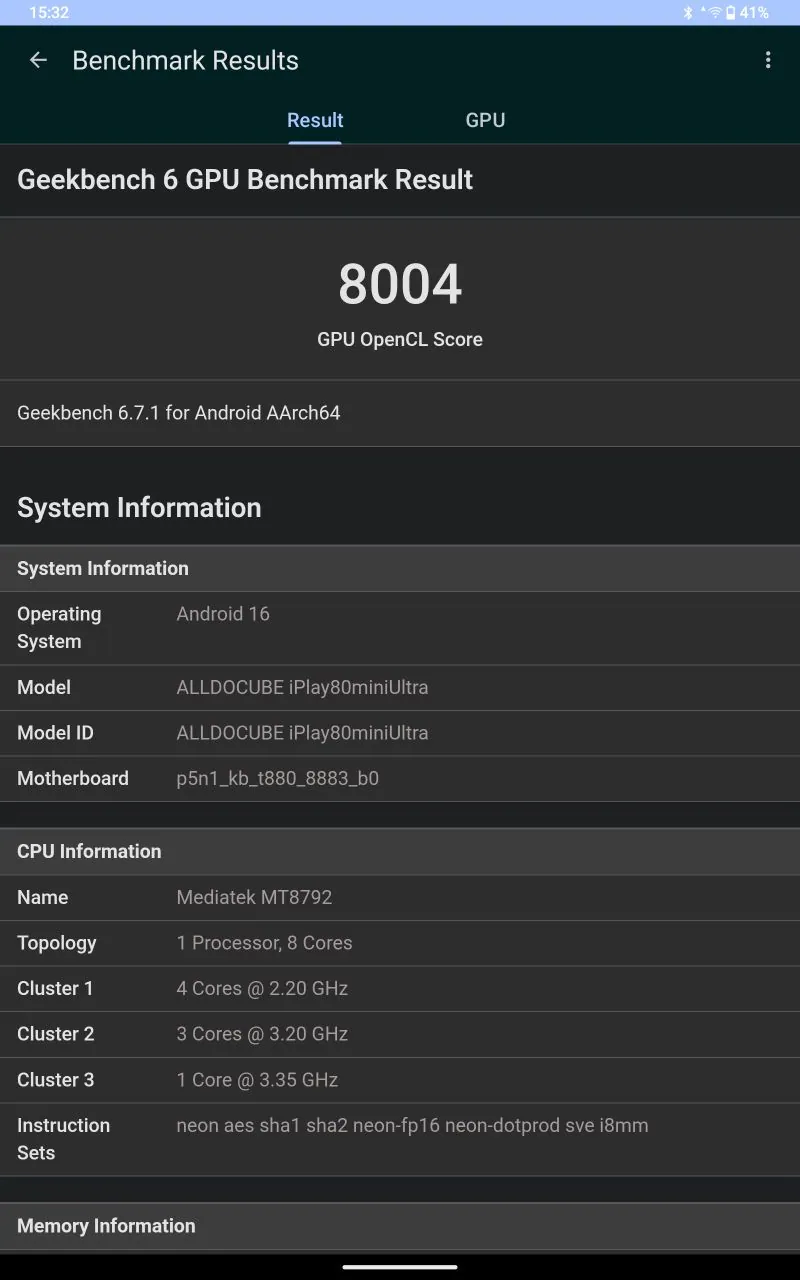Open the three-dot overflow menu
This screenshot has height=1280, width=800.
coord(768,60)
